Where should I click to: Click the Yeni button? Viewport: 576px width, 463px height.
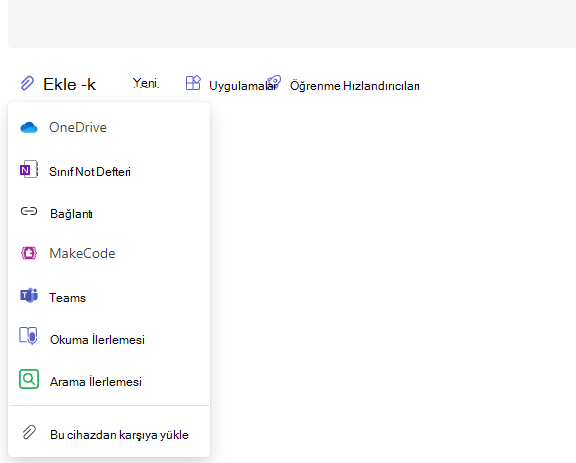145,83
